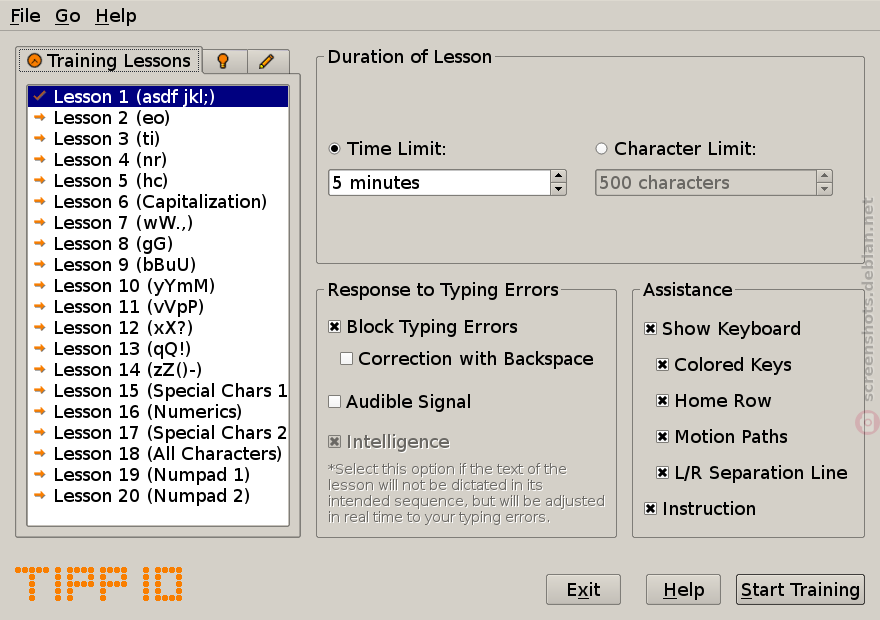Click the arrow icon beside Lesson 10
The width and height of the screenshot is (880, 620).
[x=39, y=285]
